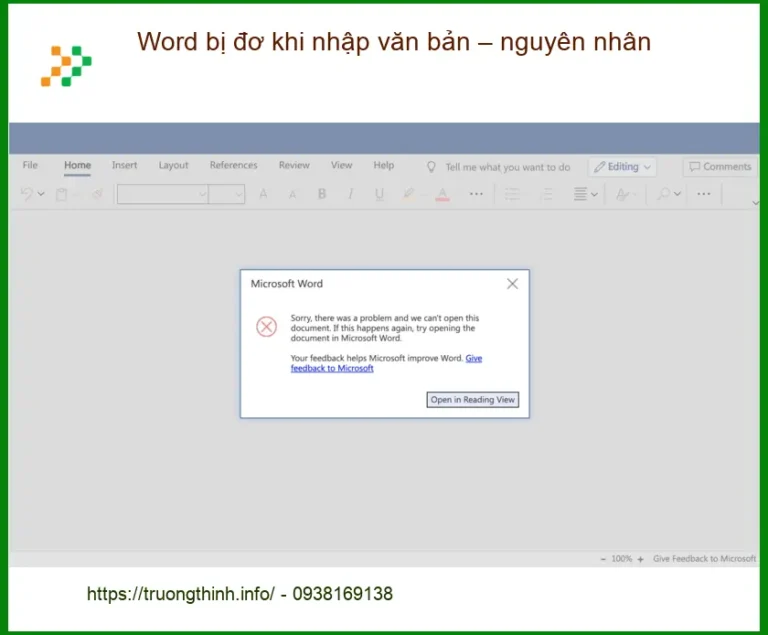Switch to the Insert tab

point(124,165)
